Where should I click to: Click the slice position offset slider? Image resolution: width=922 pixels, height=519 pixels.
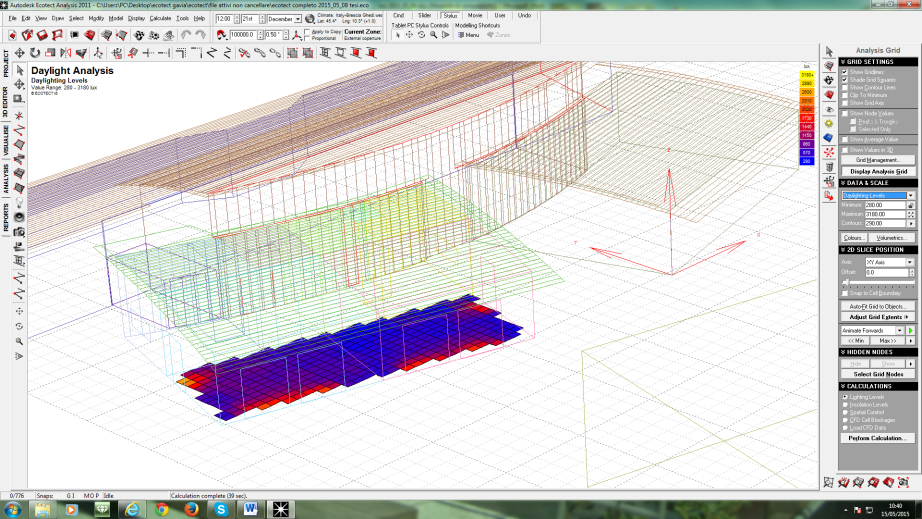[x=878, y=283]
